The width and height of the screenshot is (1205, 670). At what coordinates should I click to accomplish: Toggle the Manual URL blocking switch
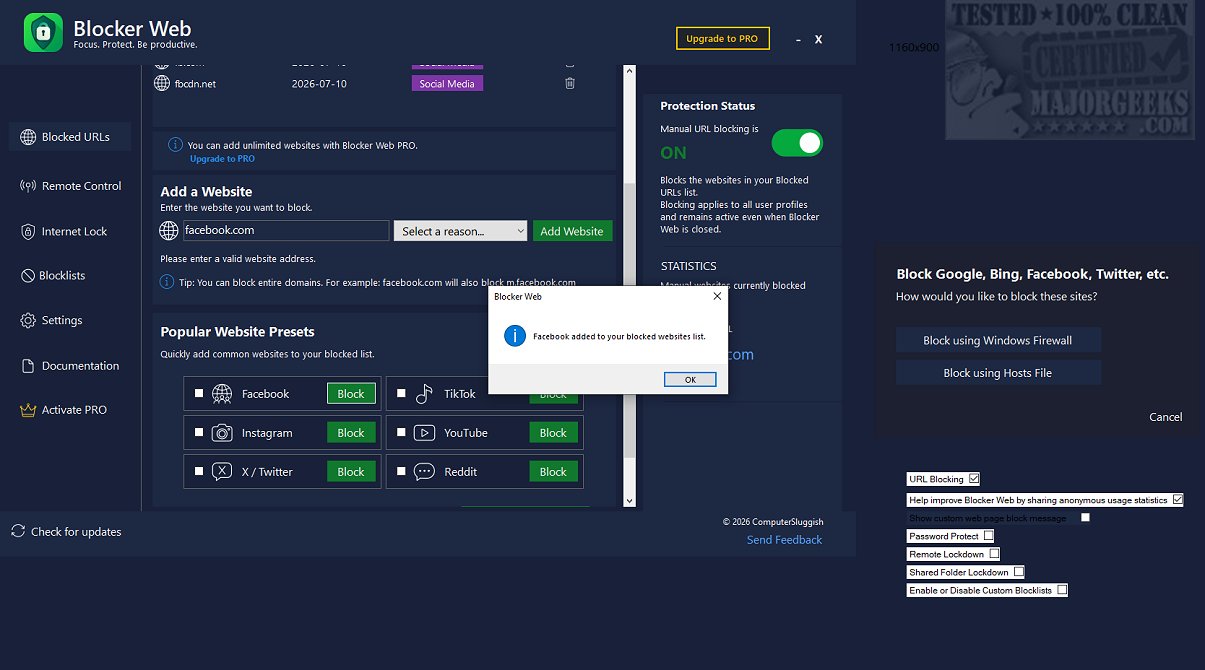[x=797, y=143]
